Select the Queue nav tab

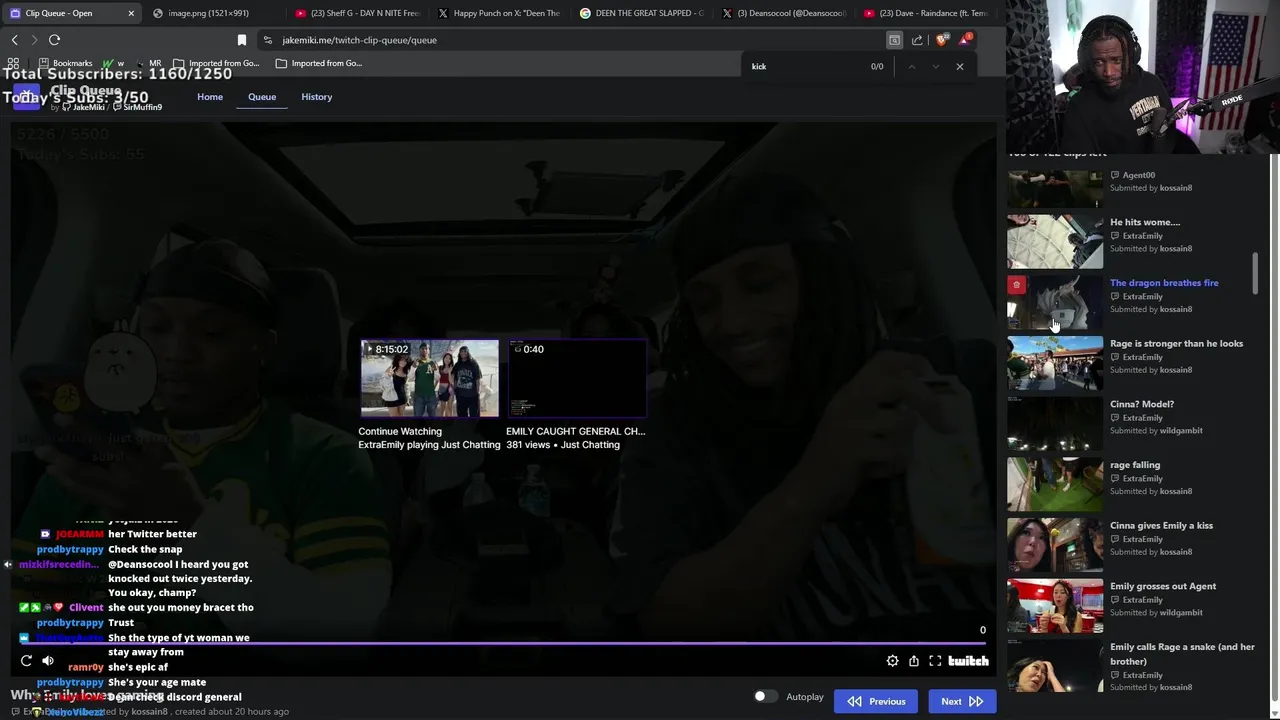click(262, 97)
